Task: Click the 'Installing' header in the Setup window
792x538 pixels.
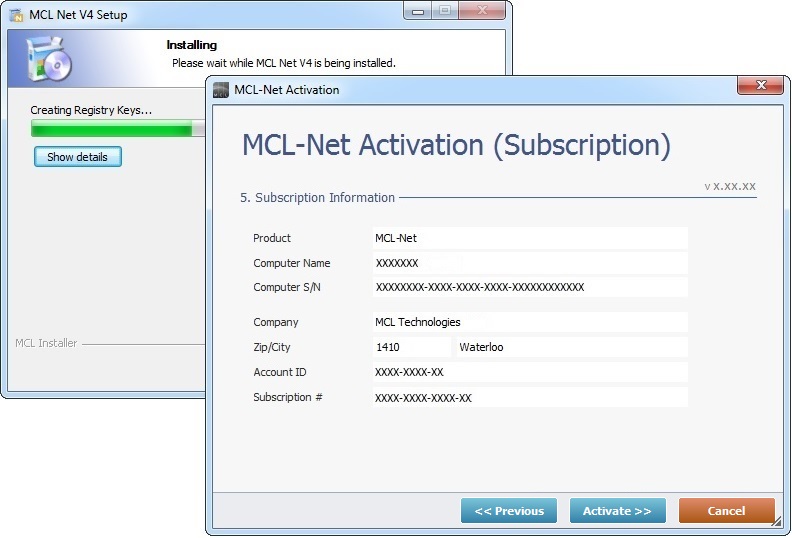Action: tap(191, 45)
